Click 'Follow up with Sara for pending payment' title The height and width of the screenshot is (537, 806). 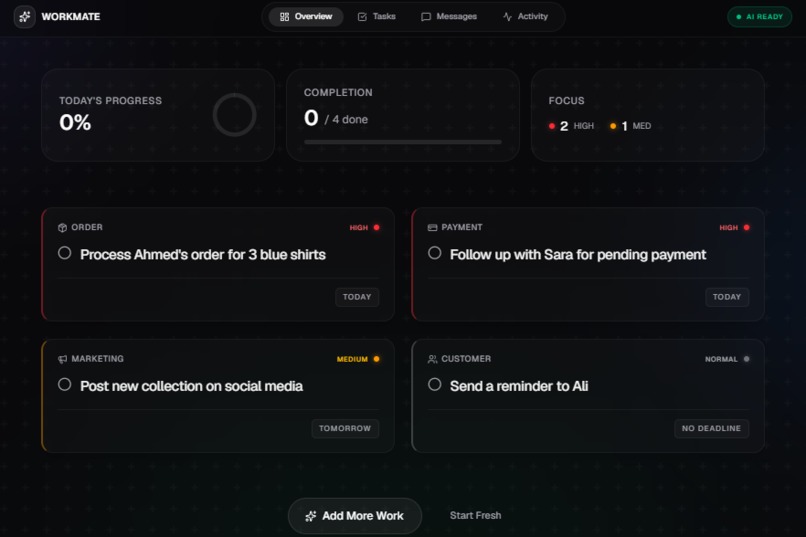pos(578,254)
